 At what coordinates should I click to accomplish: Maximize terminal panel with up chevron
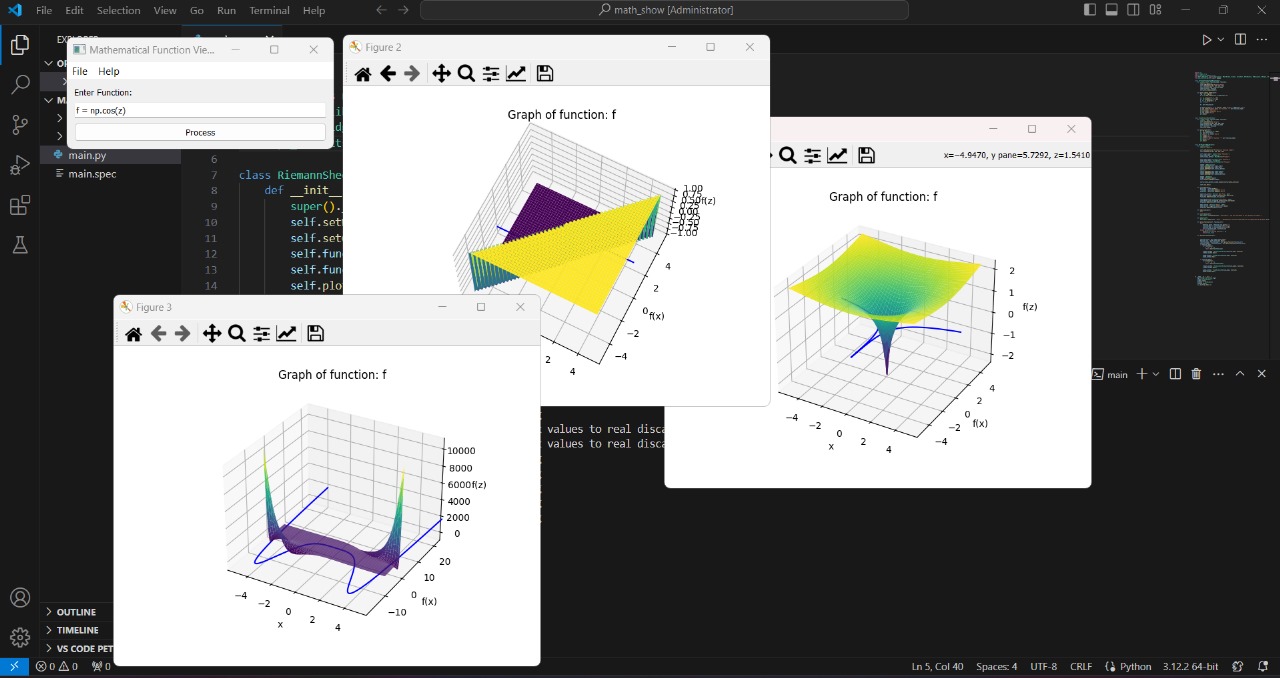(x=1240, y=374)
